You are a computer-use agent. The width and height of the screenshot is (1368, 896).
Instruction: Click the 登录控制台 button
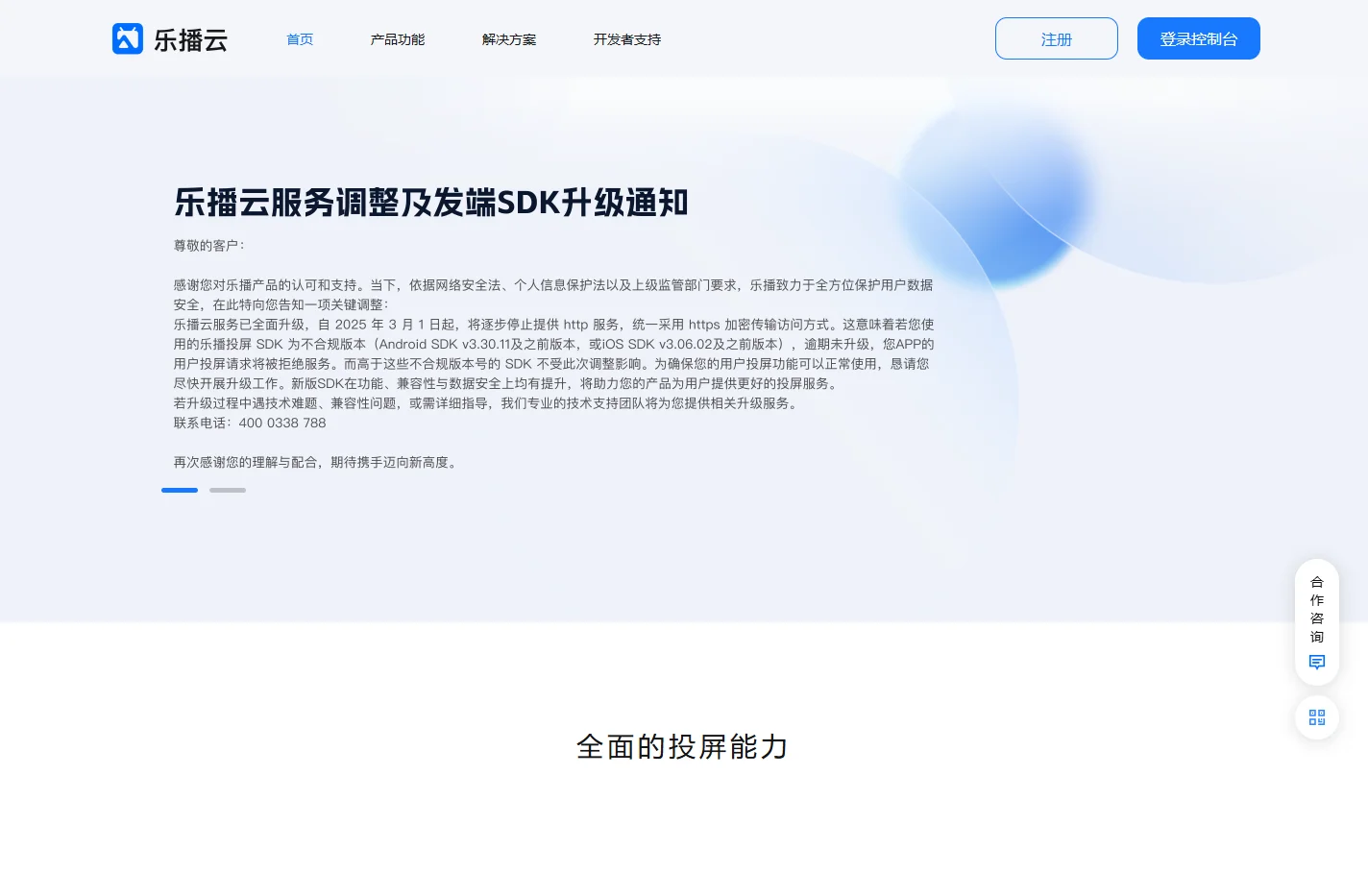[x=1199, y=38]
